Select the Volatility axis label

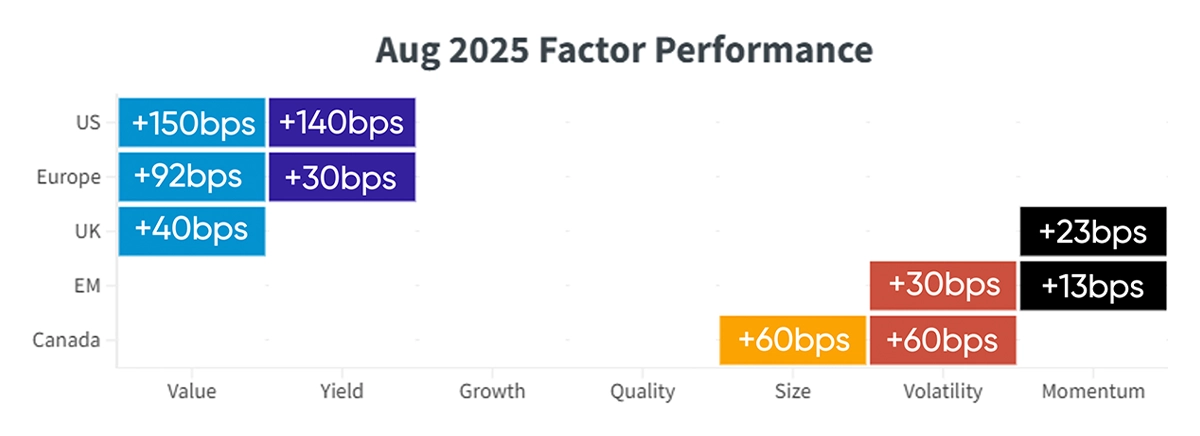tap(943, 391)
